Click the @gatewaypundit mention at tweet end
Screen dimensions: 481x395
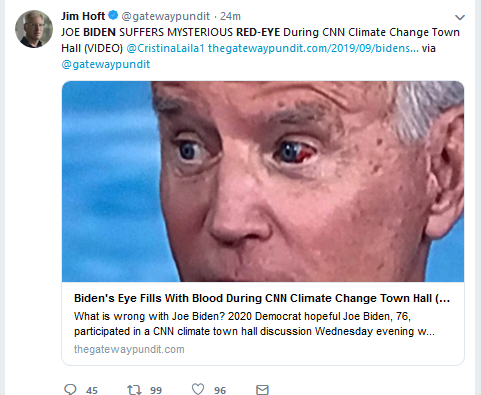tap(106, 64)
